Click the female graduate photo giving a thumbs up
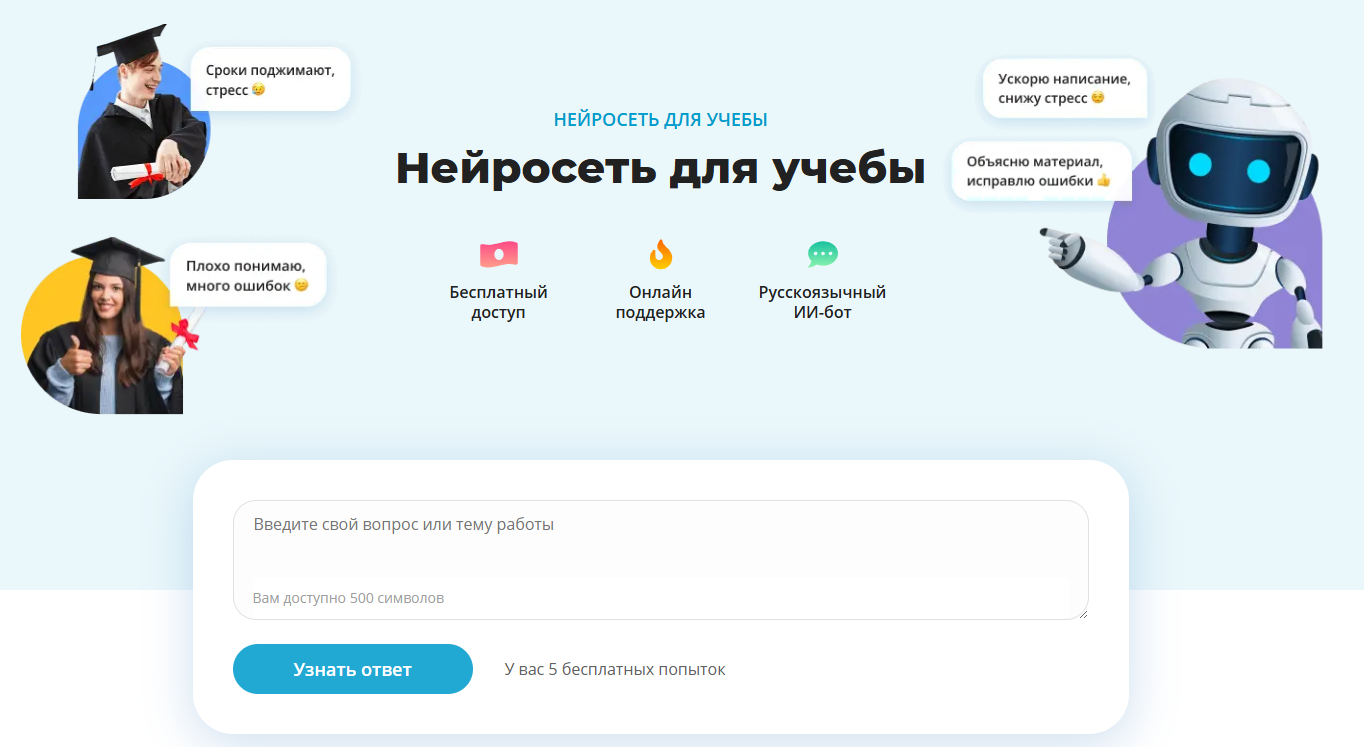 click(105, 330)
